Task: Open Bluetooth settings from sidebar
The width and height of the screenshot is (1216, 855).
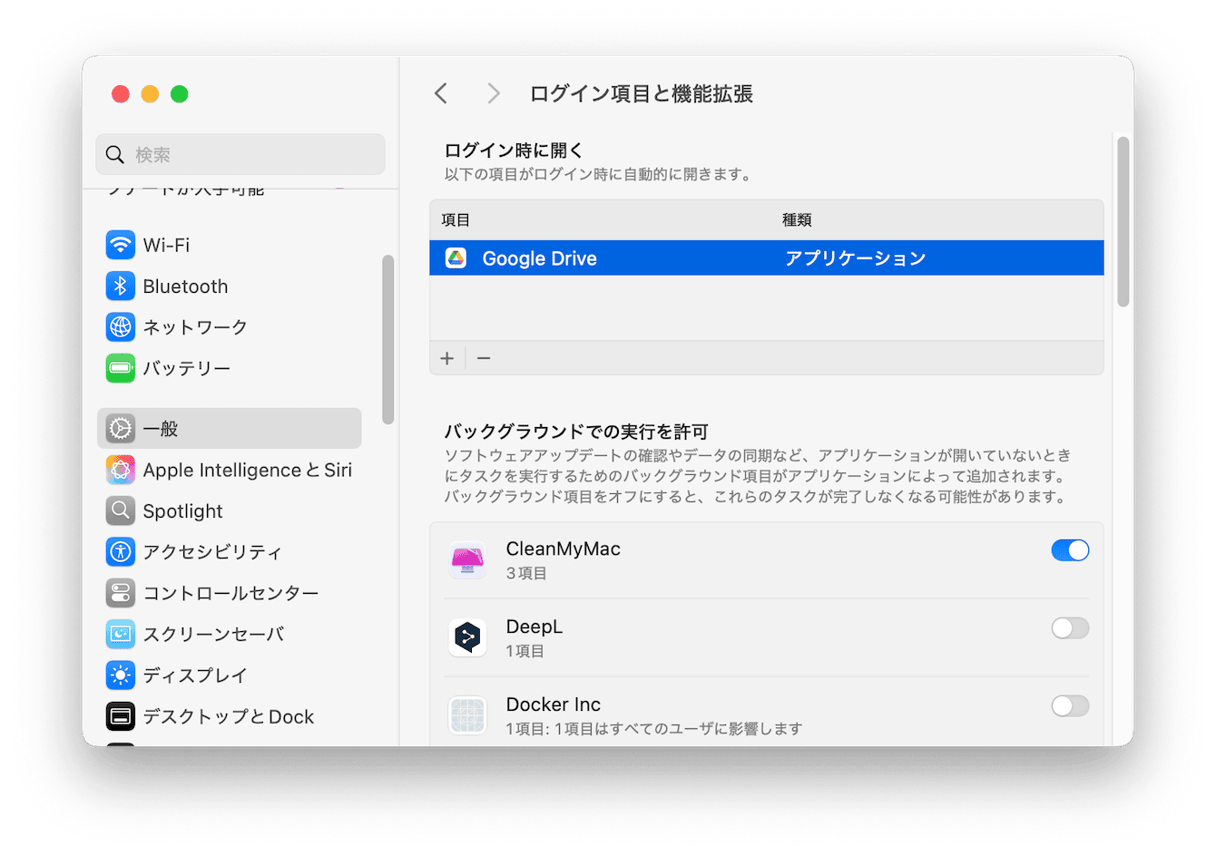Action: 185,286
